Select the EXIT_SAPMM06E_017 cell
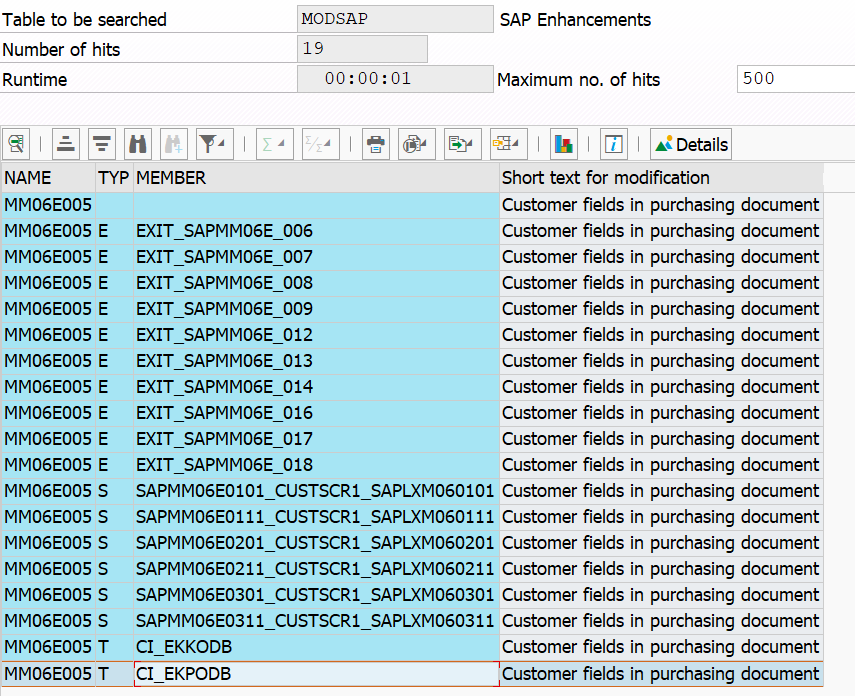The image size is (855, 696). [x=316, y=439]
